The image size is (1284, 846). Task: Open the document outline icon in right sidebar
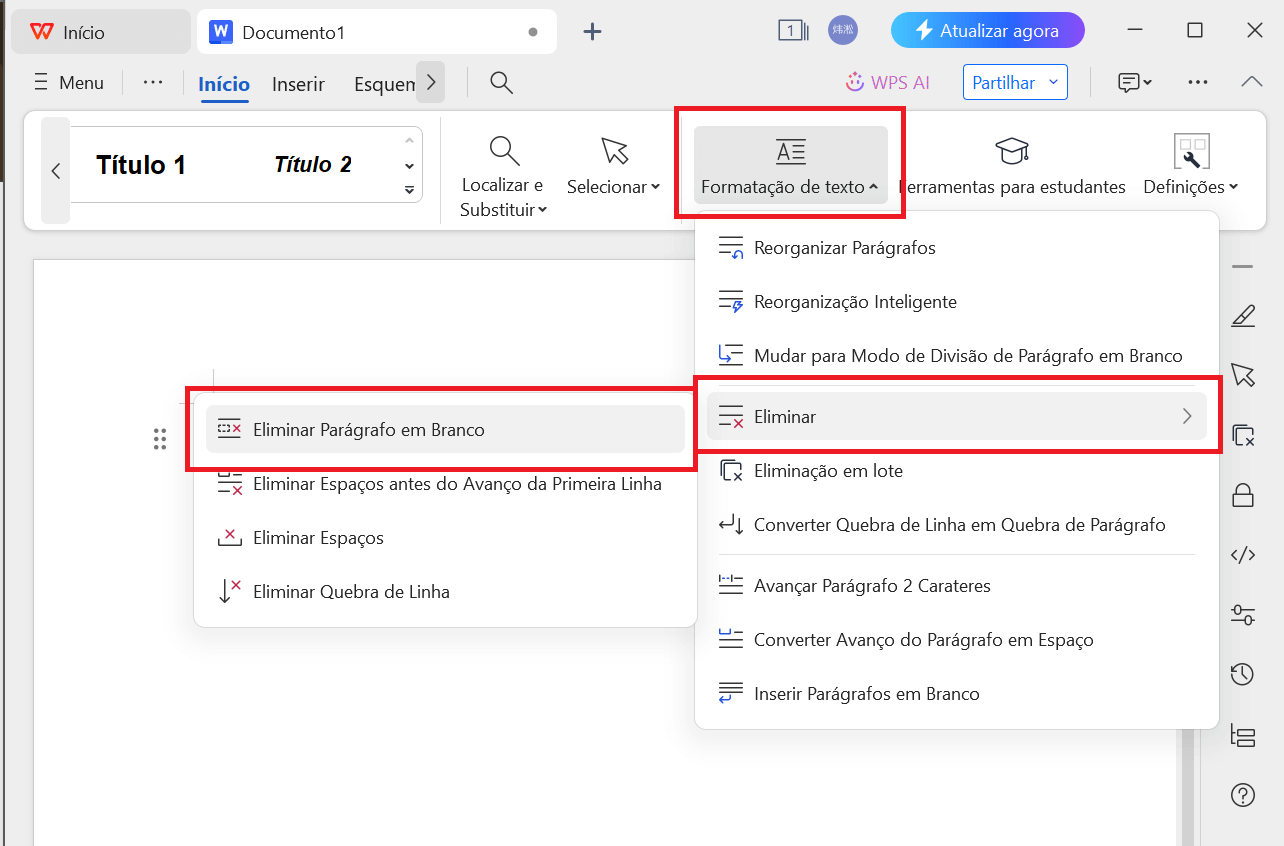tap(1243, 735)
